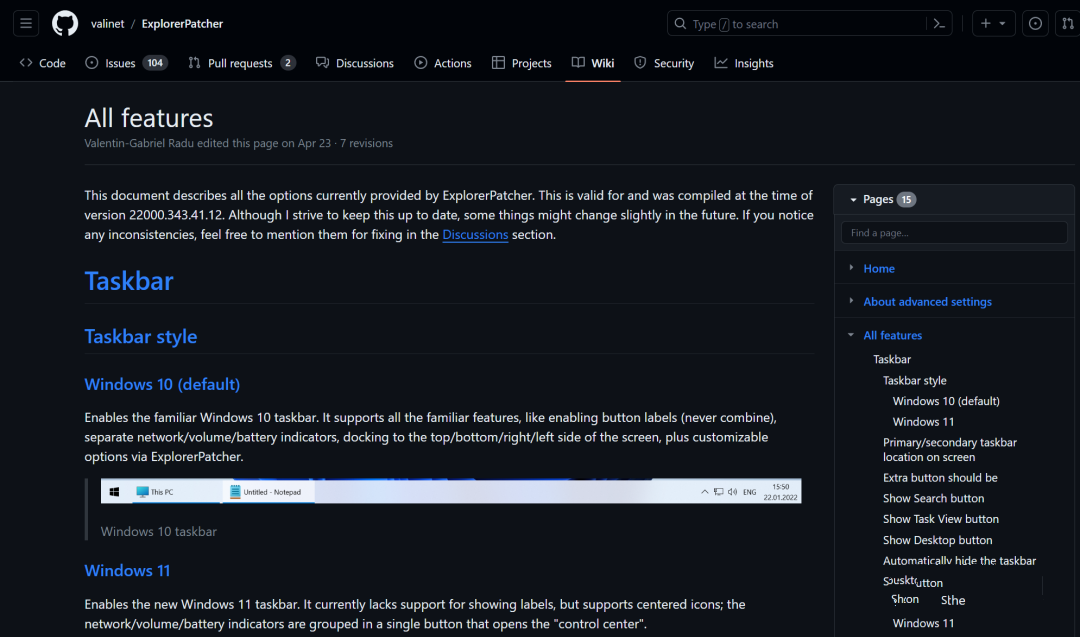This screenshot has width=1080, height=637.
Task: Open the Windows 10 taskbar screenshot image
Action: coord(451,491)
